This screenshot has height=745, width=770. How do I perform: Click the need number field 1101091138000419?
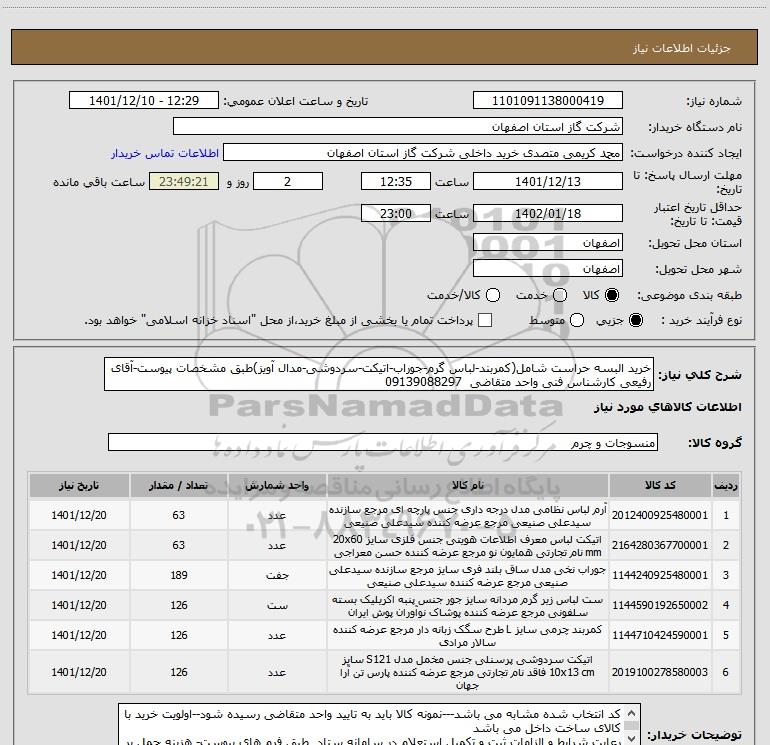point(548,101)
